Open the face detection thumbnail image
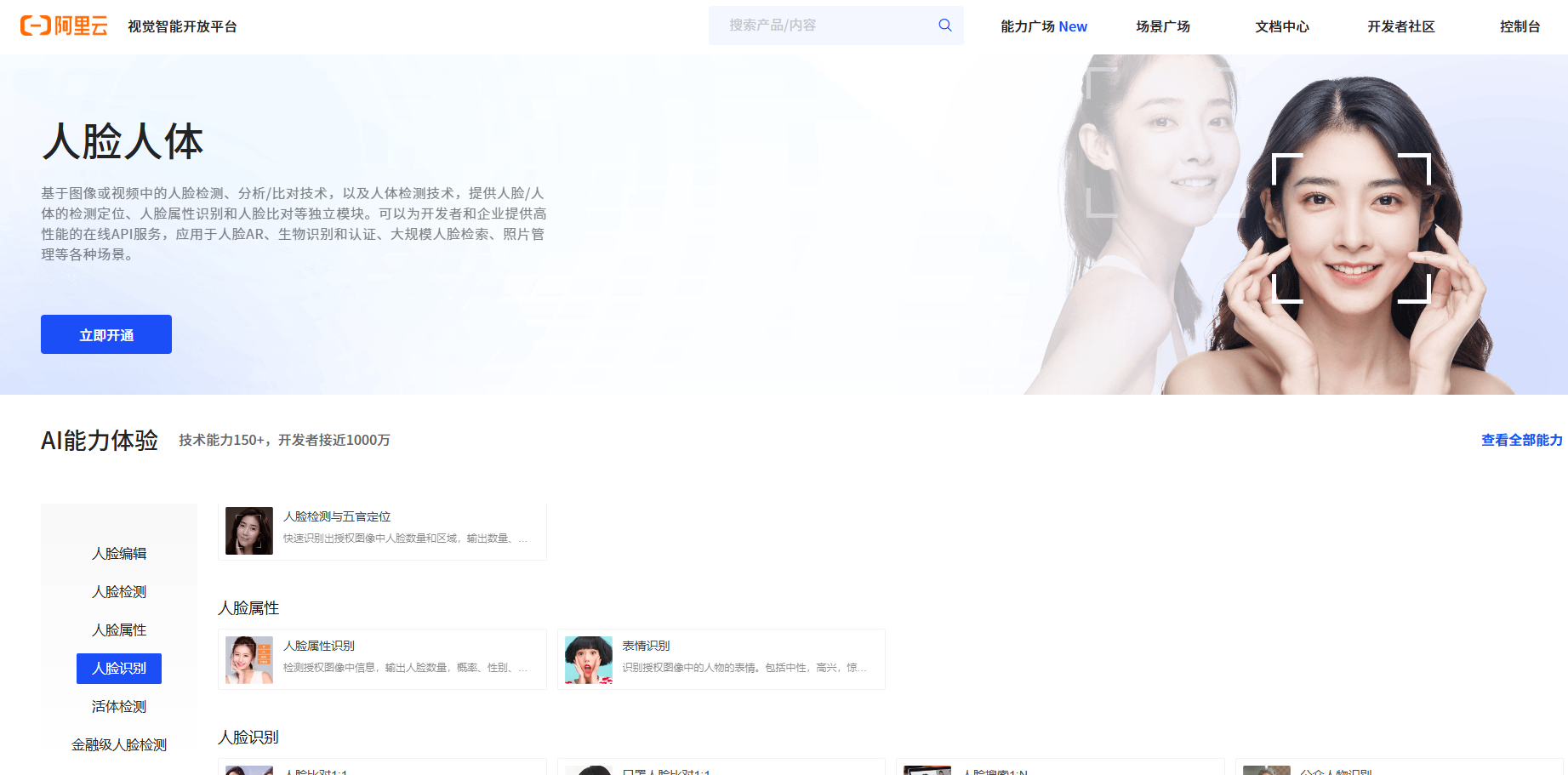This screenshot has width=1568, height=775. click(249, 531)
